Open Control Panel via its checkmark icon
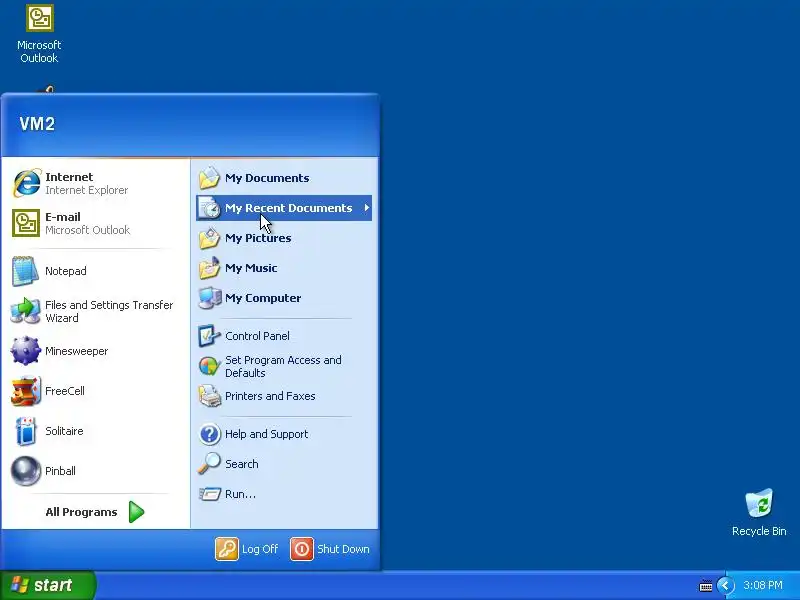Image resolution: width=800 pixels, height=600 pixels. [209, 336]
